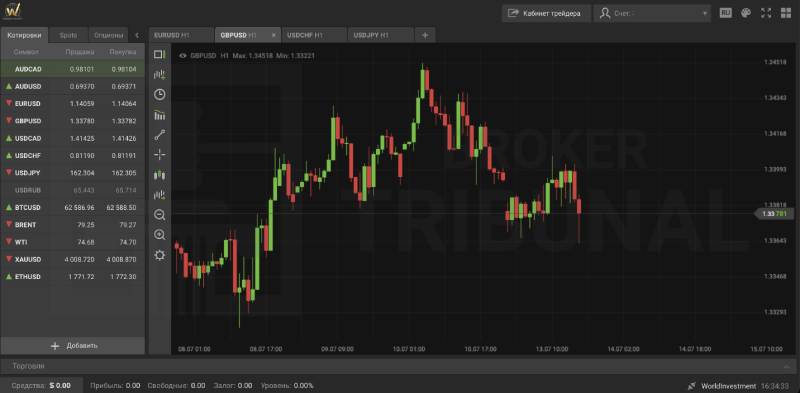The width and height of the screenshot is (800, 393).
Task: Select the AUDUSD quote row
Action: 73,86
